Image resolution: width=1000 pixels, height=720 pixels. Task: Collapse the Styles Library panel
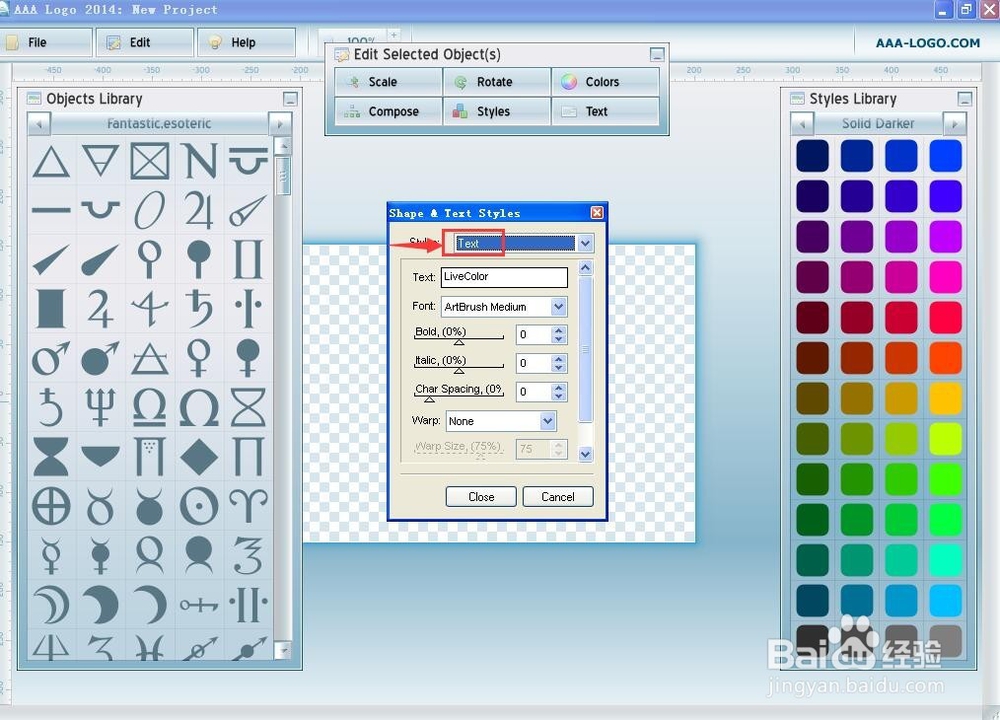[965, 99]
